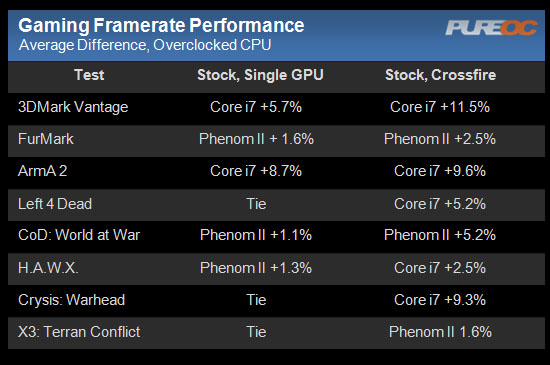
Task: Select the Phenom II +5.2% Crossfire cell
Action: tap(440, 235)
